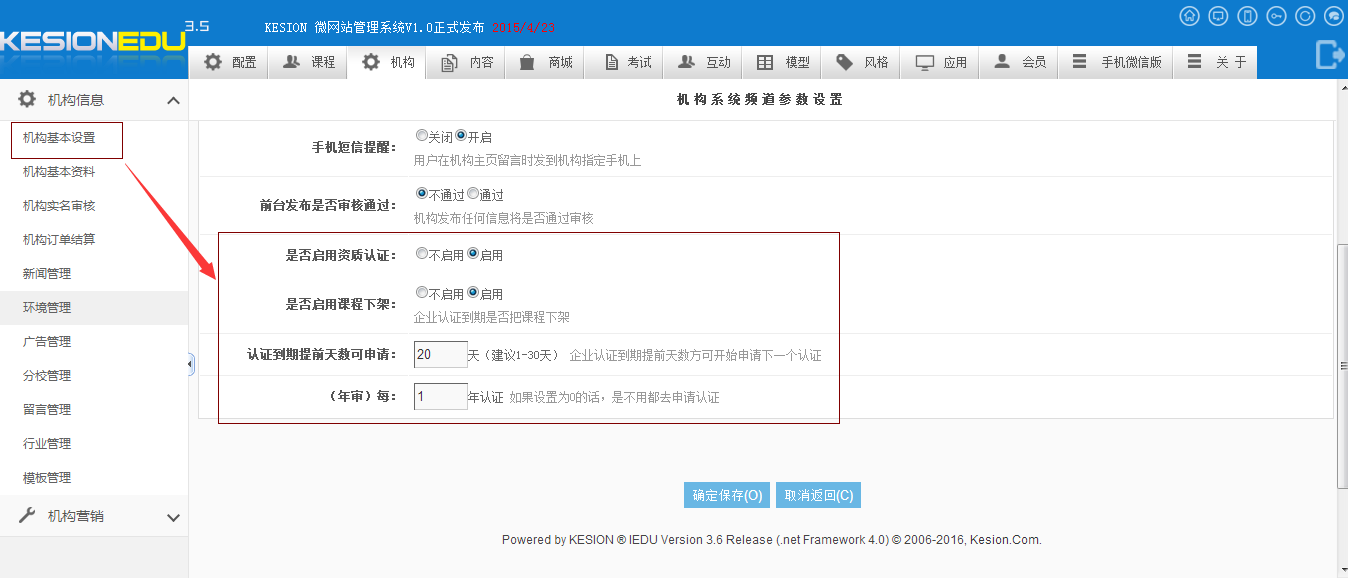Click the 认证到期提前天数 input field
This screenshot has width=1348, height=578.
(440, 355)
